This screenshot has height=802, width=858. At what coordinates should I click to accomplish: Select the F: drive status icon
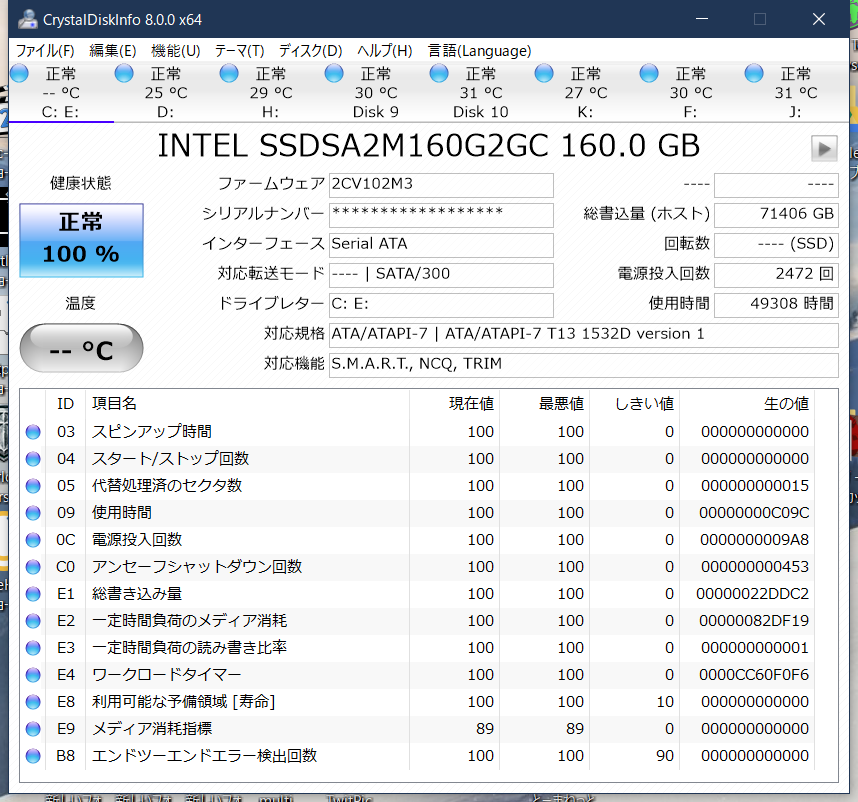pyautogui.click(x=649, y=74)
